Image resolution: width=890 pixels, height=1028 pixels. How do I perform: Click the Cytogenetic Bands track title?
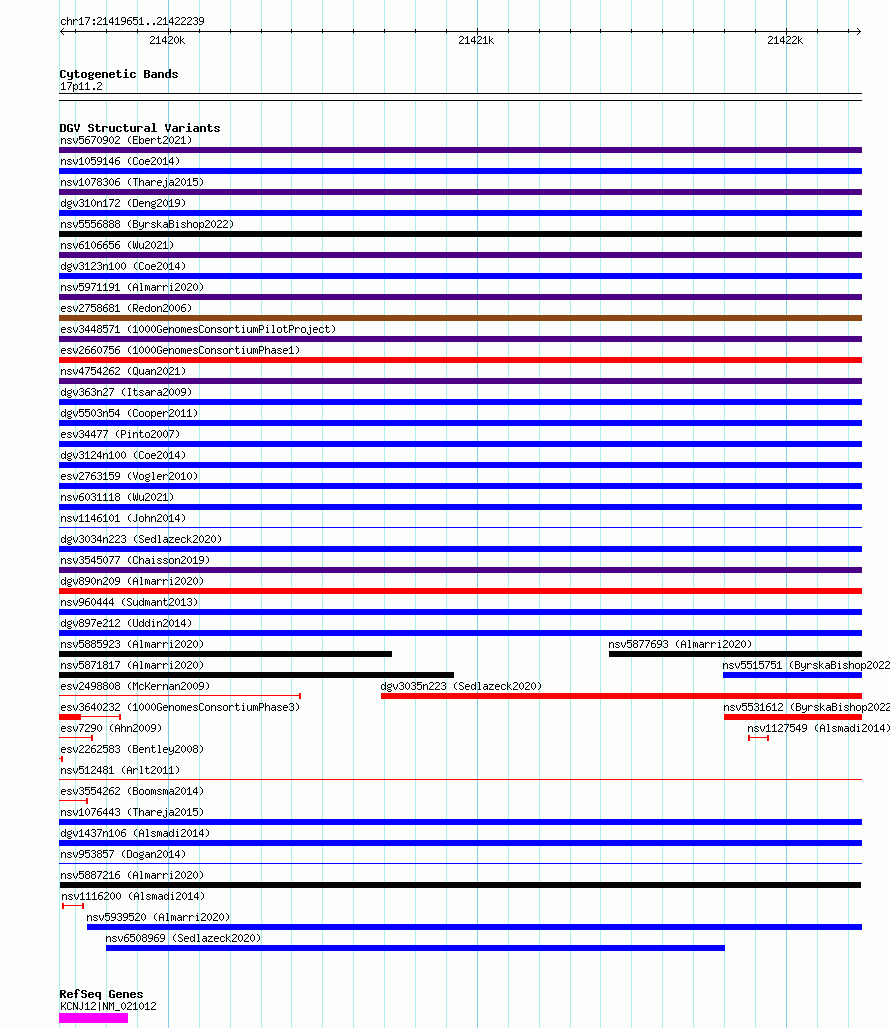tap(119, 74)
